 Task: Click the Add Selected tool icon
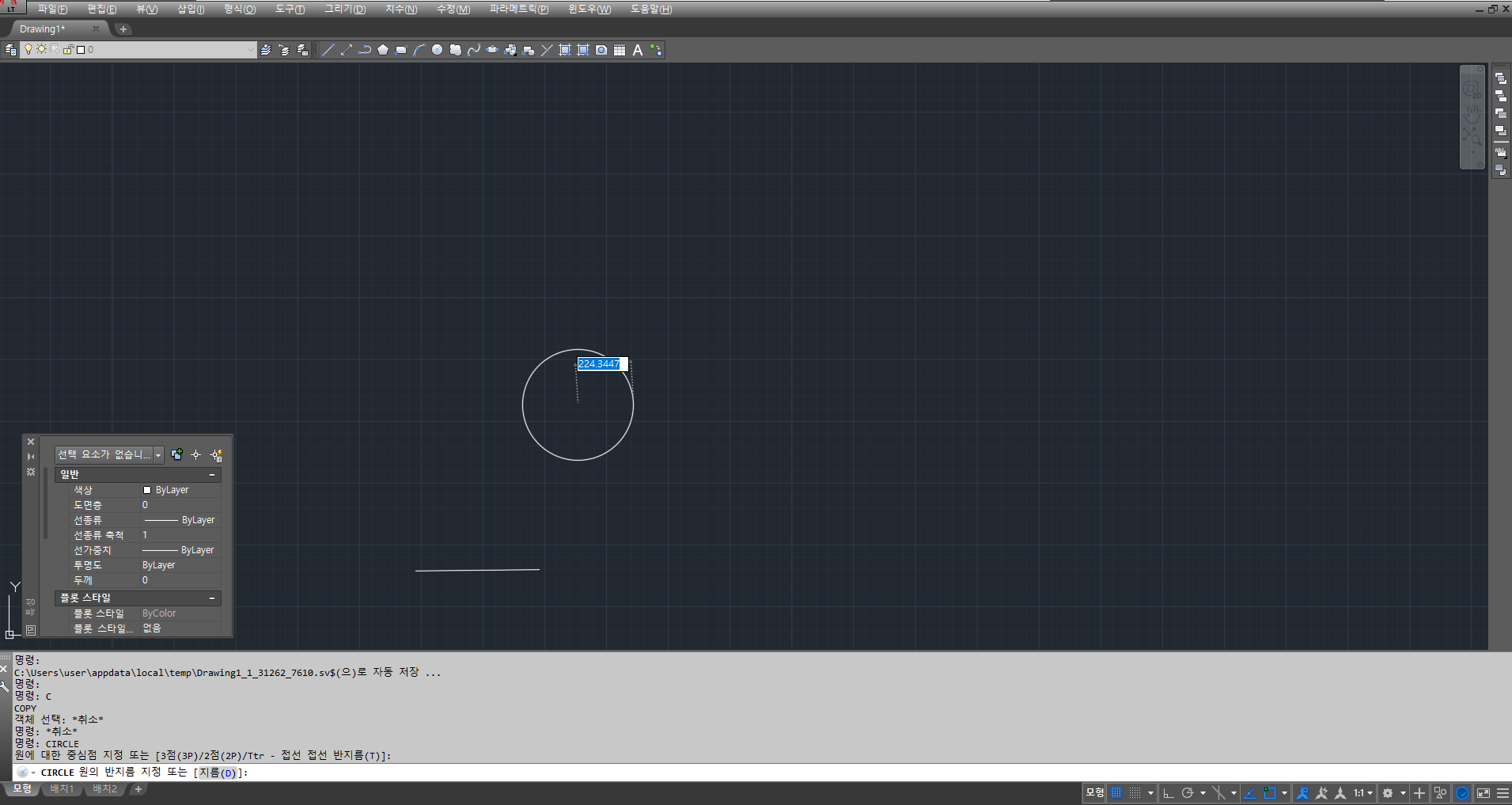656,50
